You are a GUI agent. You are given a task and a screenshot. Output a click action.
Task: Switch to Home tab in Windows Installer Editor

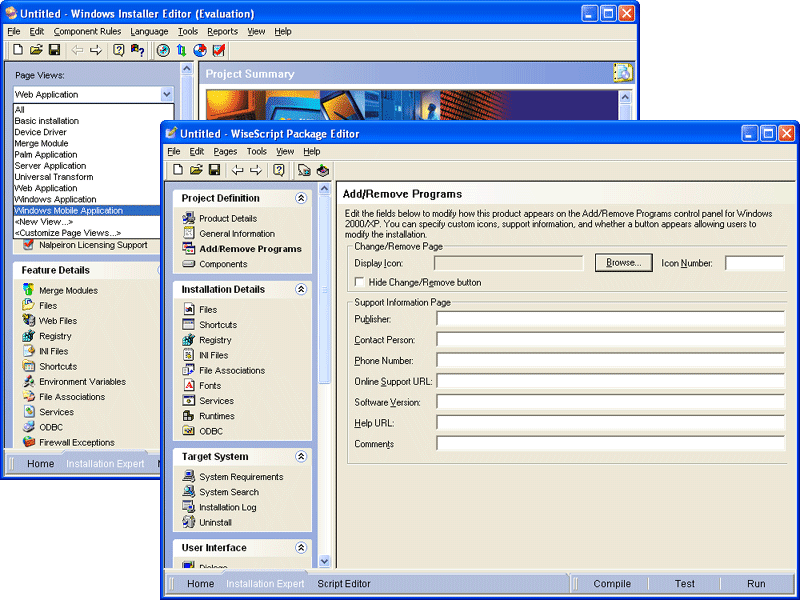coord(40,464)
